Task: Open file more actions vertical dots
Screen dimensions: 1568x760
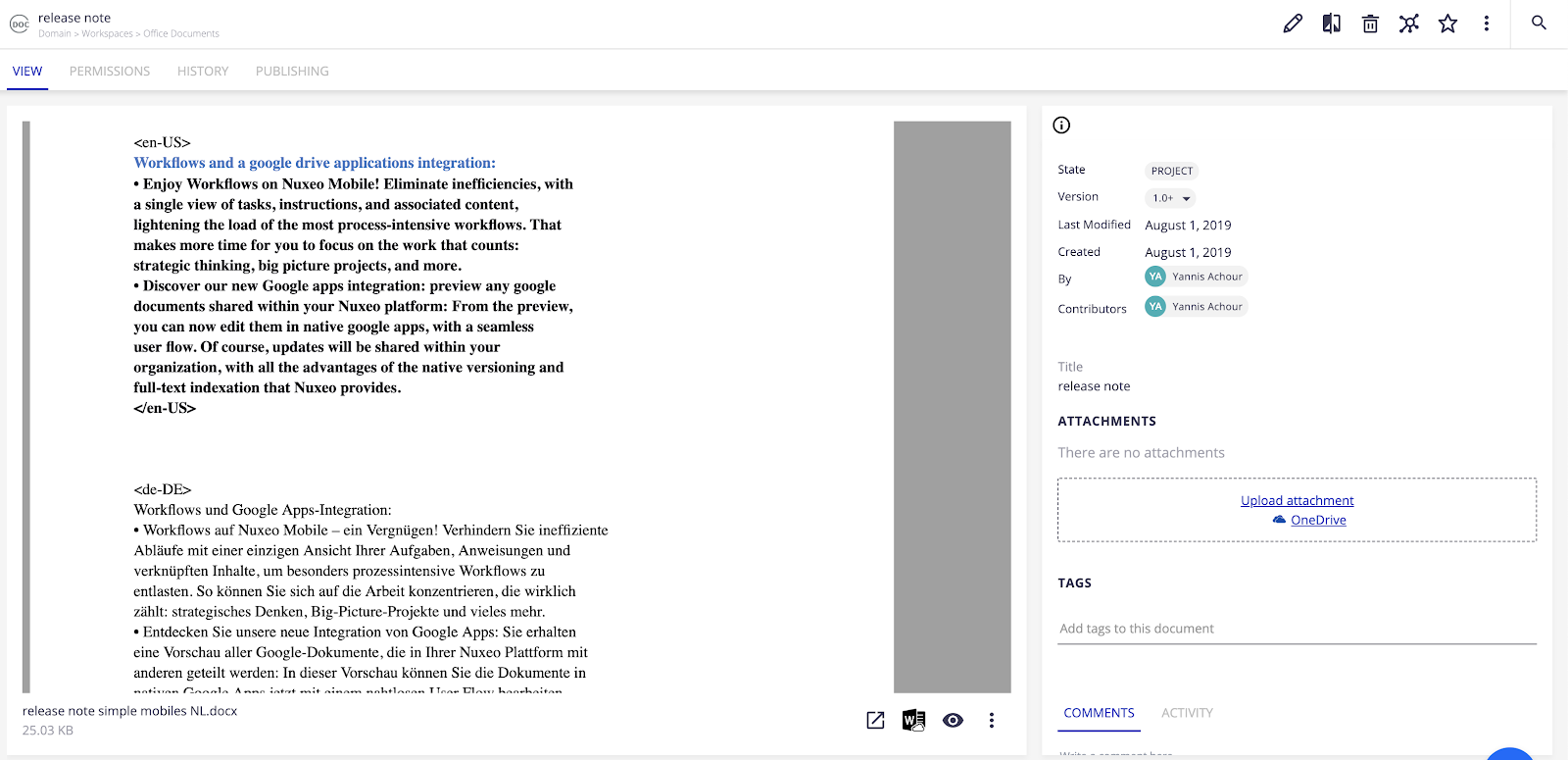Action: pos(992,721)
